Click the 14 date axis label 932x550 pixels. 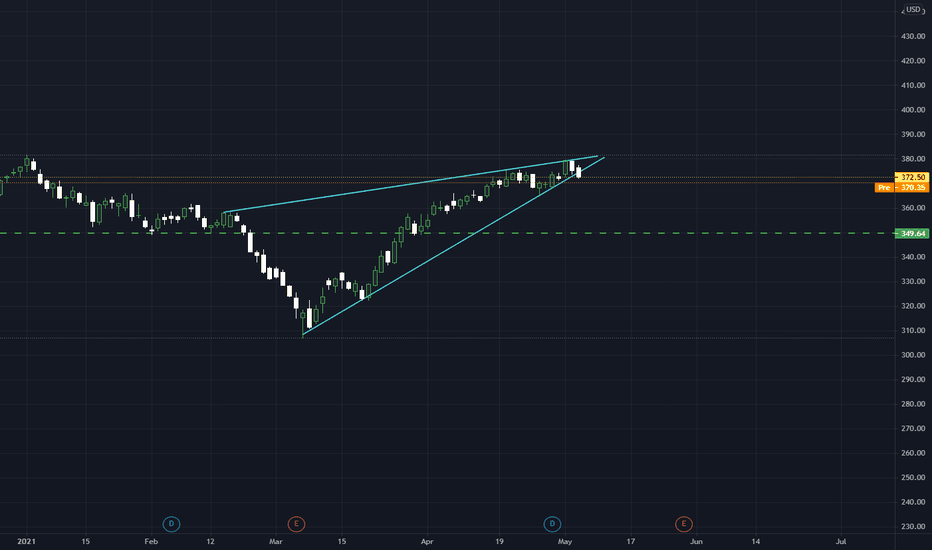[755, 542]
